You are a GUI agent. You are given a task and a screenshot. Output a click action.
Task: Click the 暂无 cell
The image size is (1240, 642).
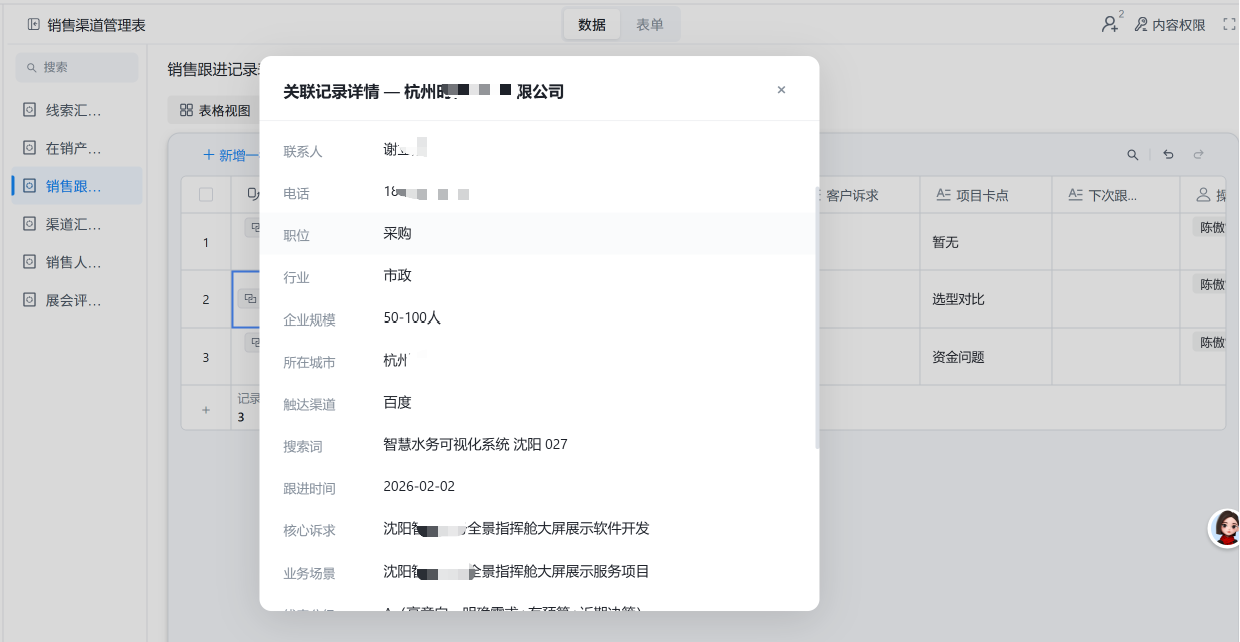tap(986, 242)
